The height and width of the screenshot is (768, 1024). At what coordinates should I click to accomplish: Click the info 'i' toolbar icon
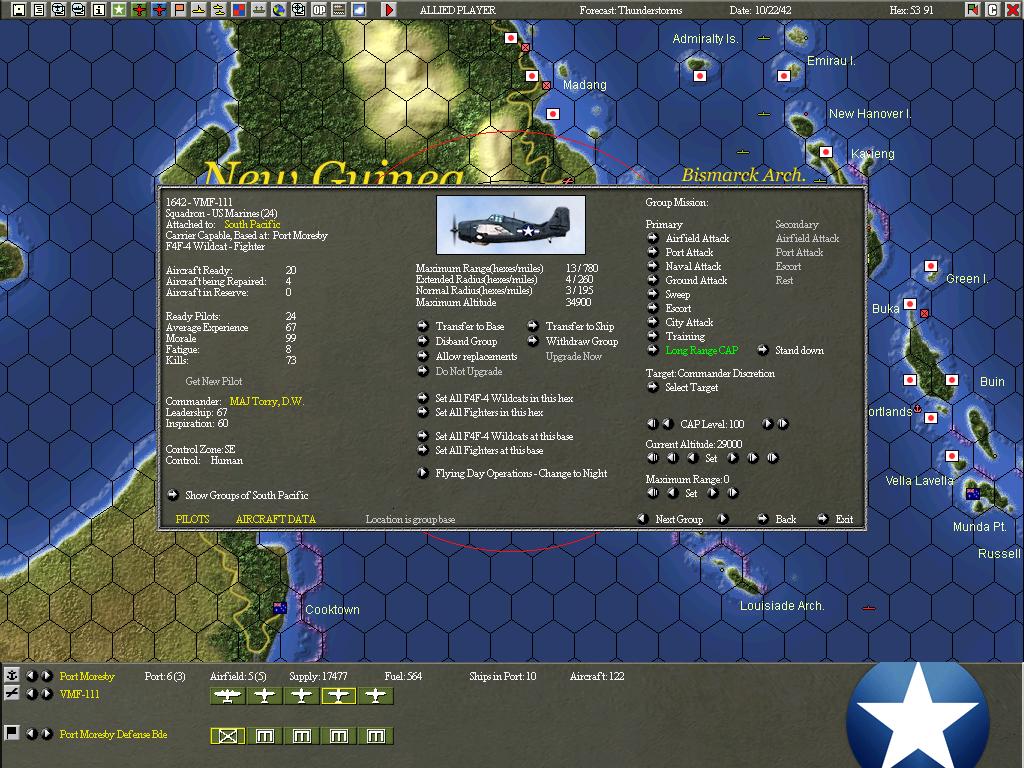click(x=99, y=9)
